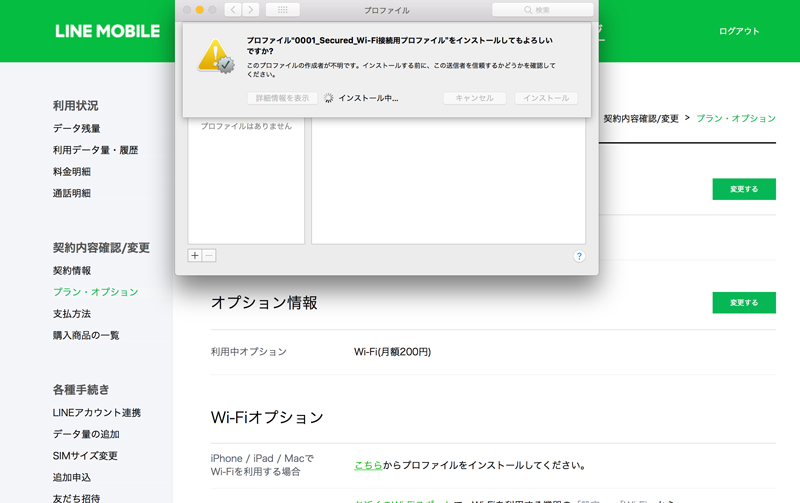
Task: Click プラン・オプション in the breadcrumb
Action: pos(736,118)
